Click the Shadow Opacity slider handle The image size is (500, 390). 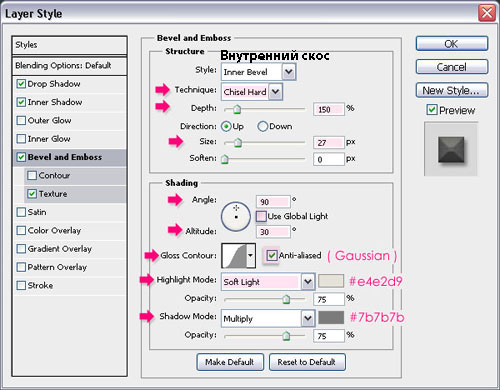(286, 336)
